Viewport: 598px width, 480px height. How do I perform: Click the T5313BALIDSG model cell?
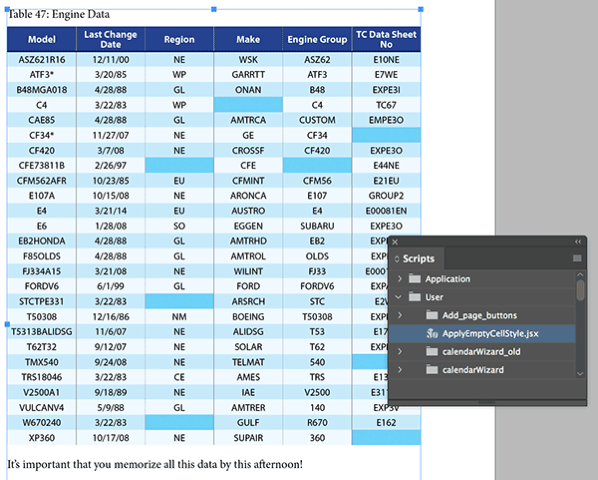coord(42,332)
